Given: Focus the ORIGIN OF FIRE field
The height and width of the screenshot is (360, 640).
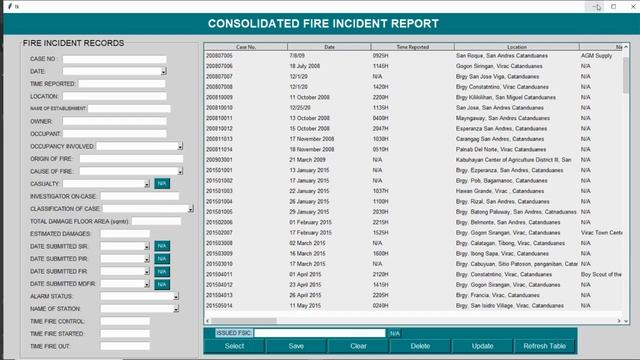Looking at the screenshot, I should [131, 159].
